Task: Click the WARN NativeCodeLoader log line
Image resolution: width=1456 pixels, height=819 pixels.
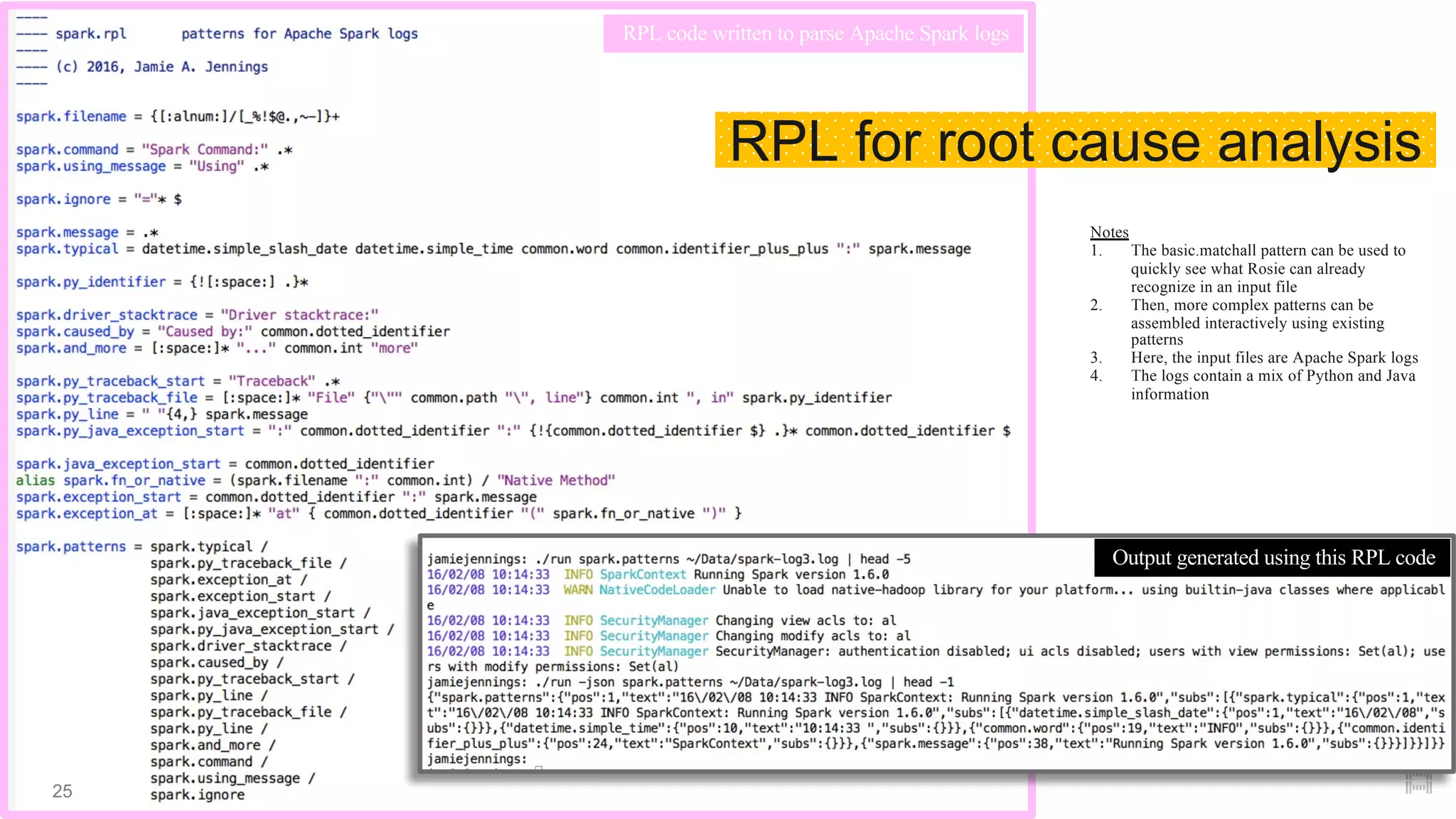Action: [936, 597]
